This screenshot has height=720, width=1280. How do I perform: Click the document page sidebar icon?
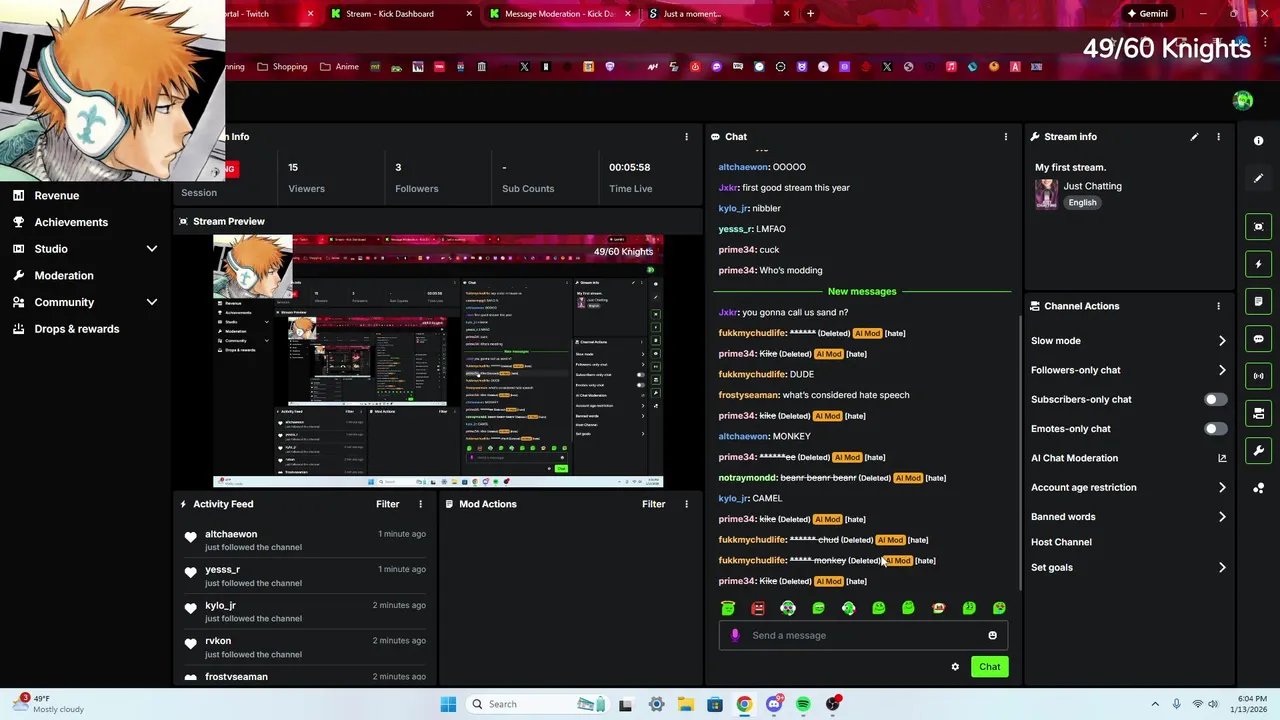point(1258,301)
